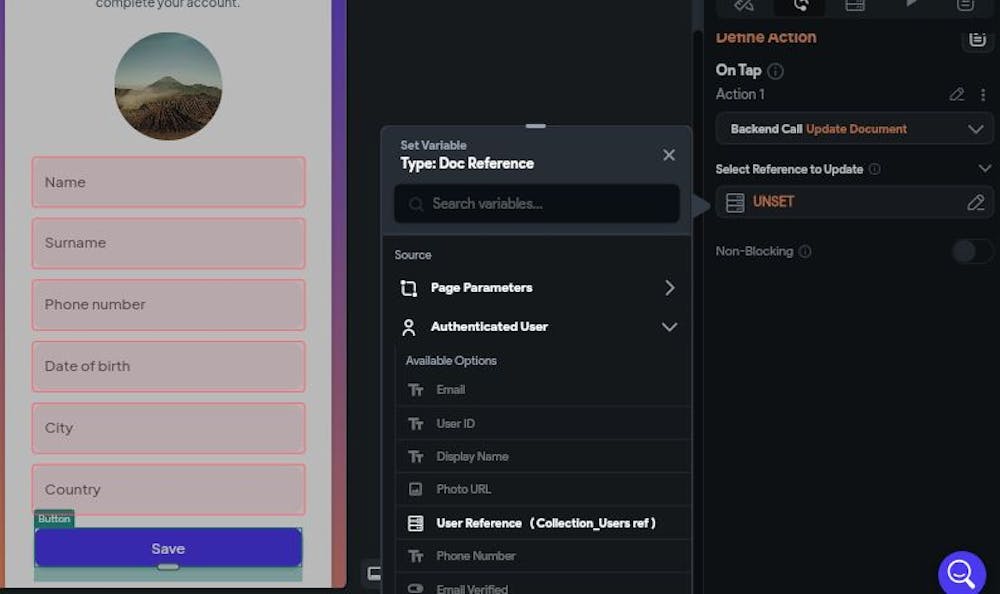Select the Surname text field on canvas
This screenshot has height=594, width=1000.
168,243
